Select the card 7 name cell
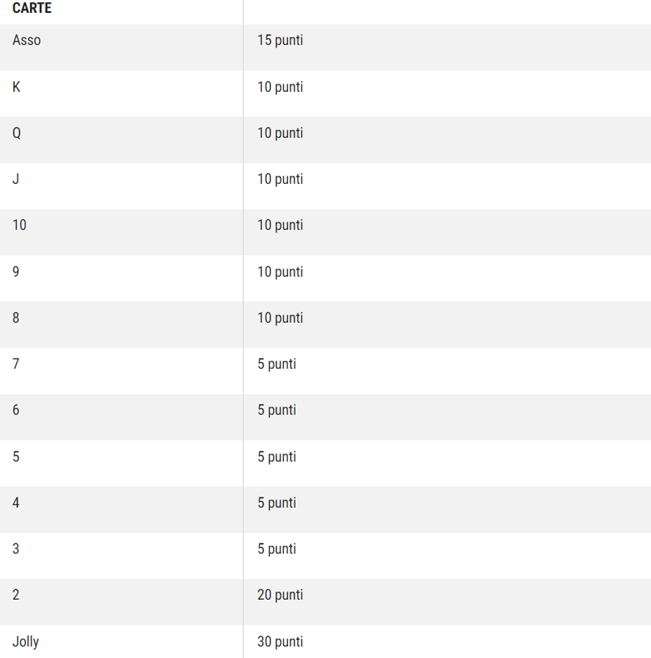Image resolution: width=651 pixels, height=658 pixels. pyautogui.click(x=16, y=364)
